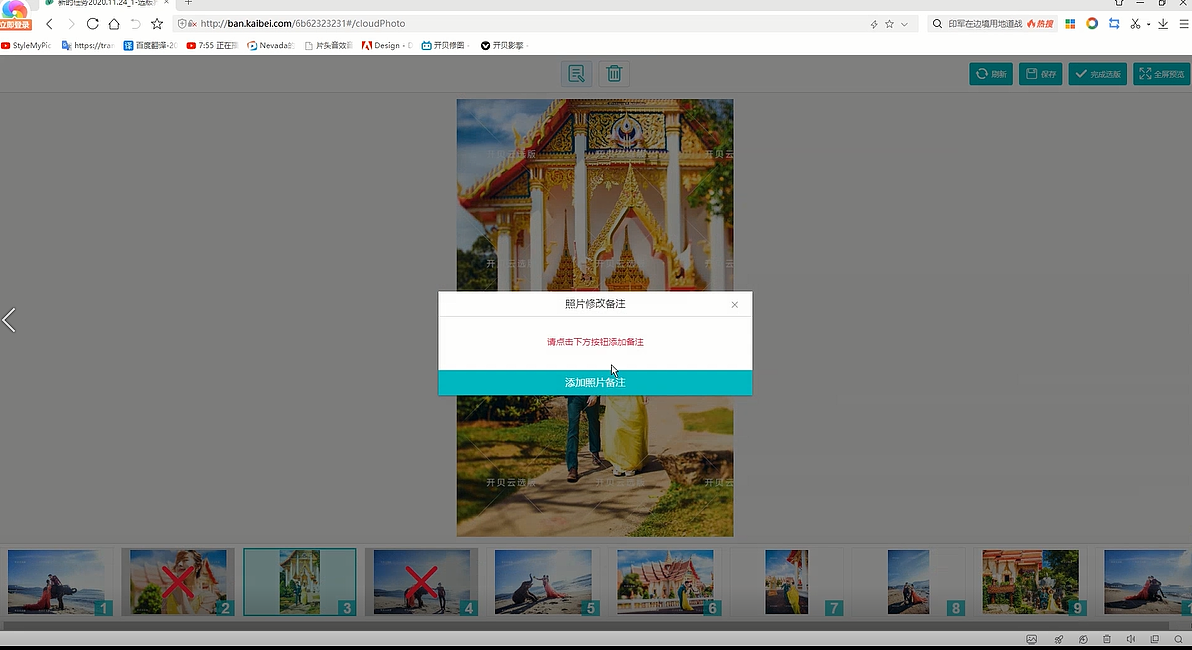1192x650 pixels.
Task: Select crossed-out thumbnail number 2
Action: [179, 582]
